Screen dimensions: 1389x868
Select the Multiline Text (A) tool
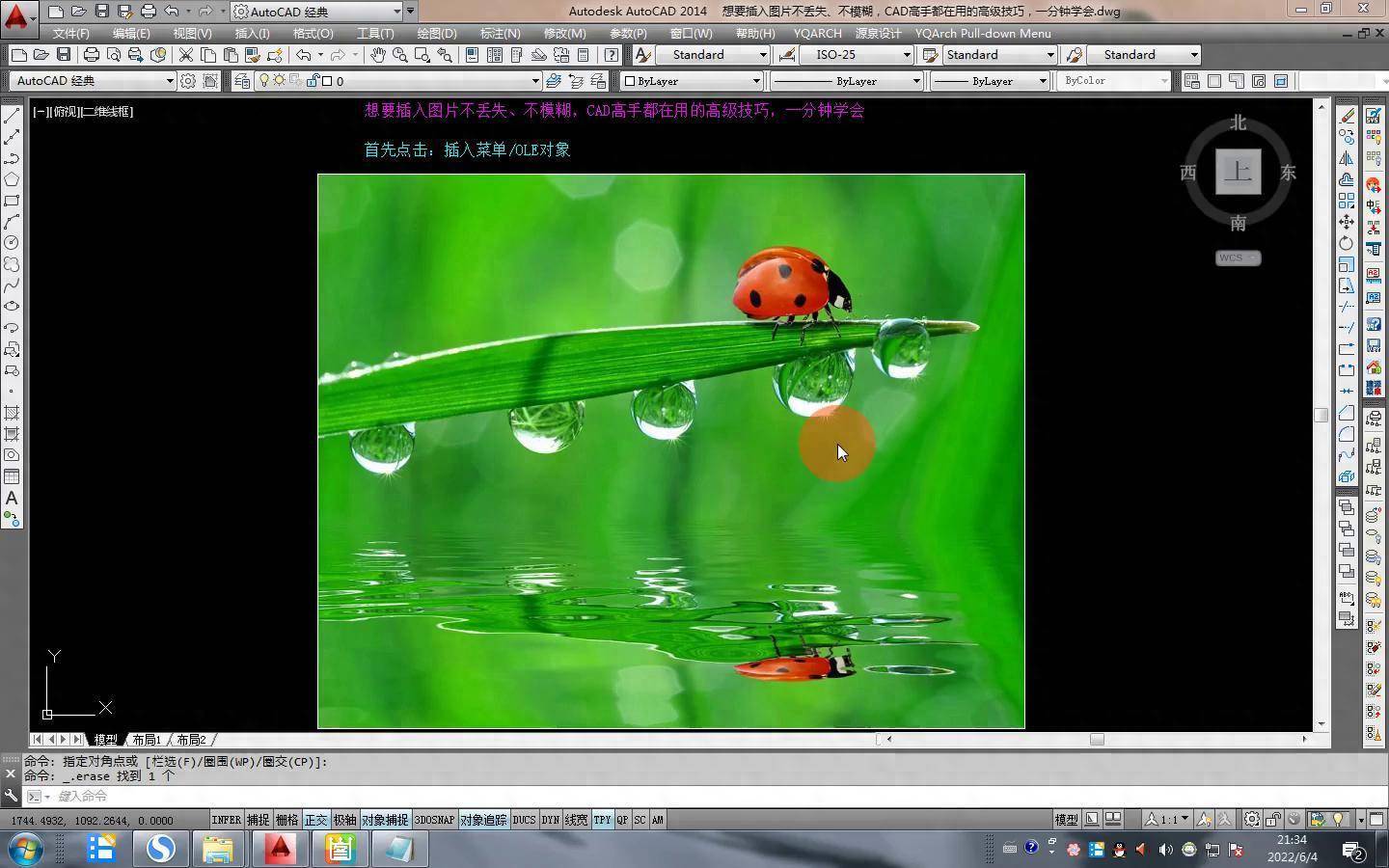(x=12, y=498)
